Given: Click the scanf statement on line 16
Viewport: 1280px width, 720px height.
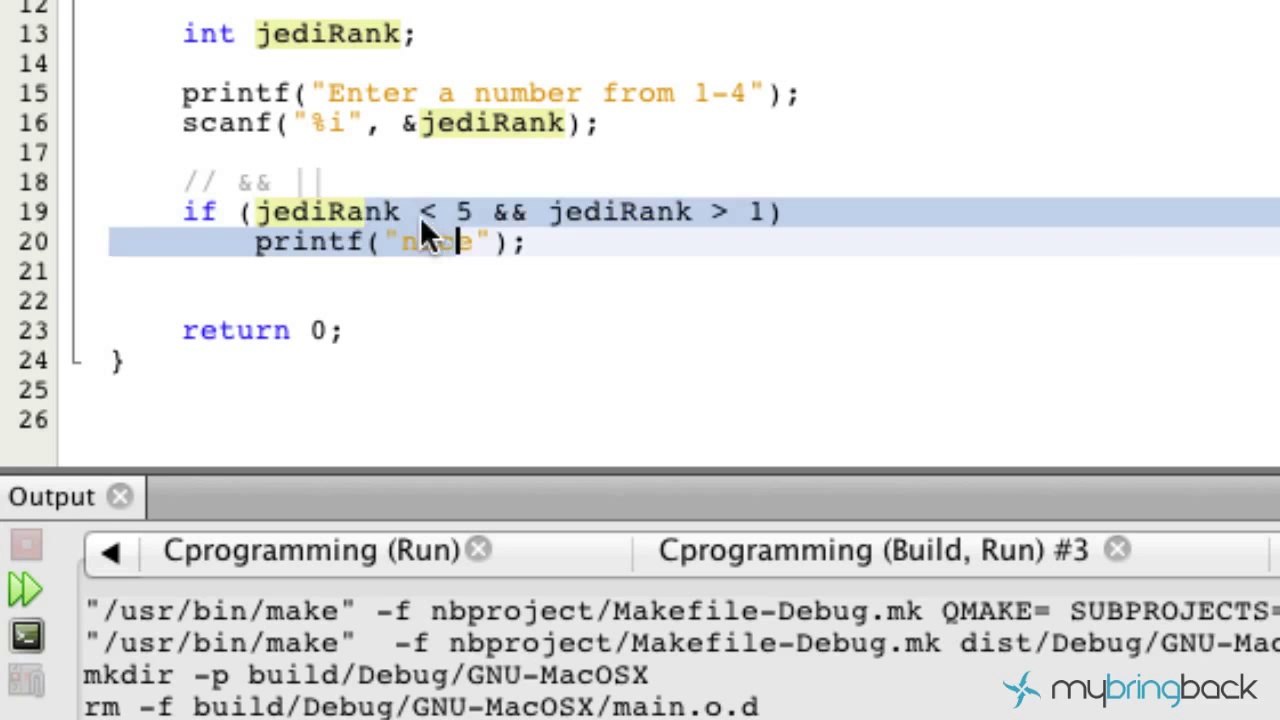Looking at the screenshot, I should 390,124.
